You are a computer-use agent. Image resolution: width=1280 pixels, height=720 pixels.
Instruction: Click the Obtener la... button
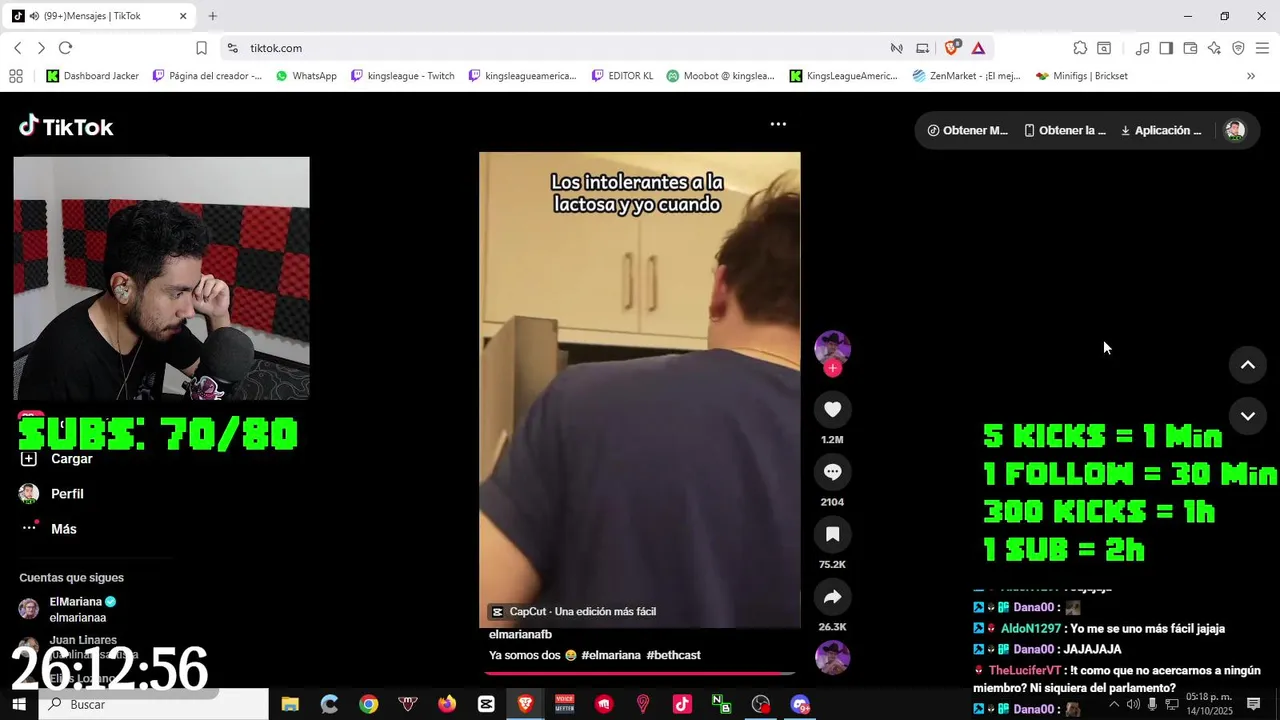(1066, 130)
